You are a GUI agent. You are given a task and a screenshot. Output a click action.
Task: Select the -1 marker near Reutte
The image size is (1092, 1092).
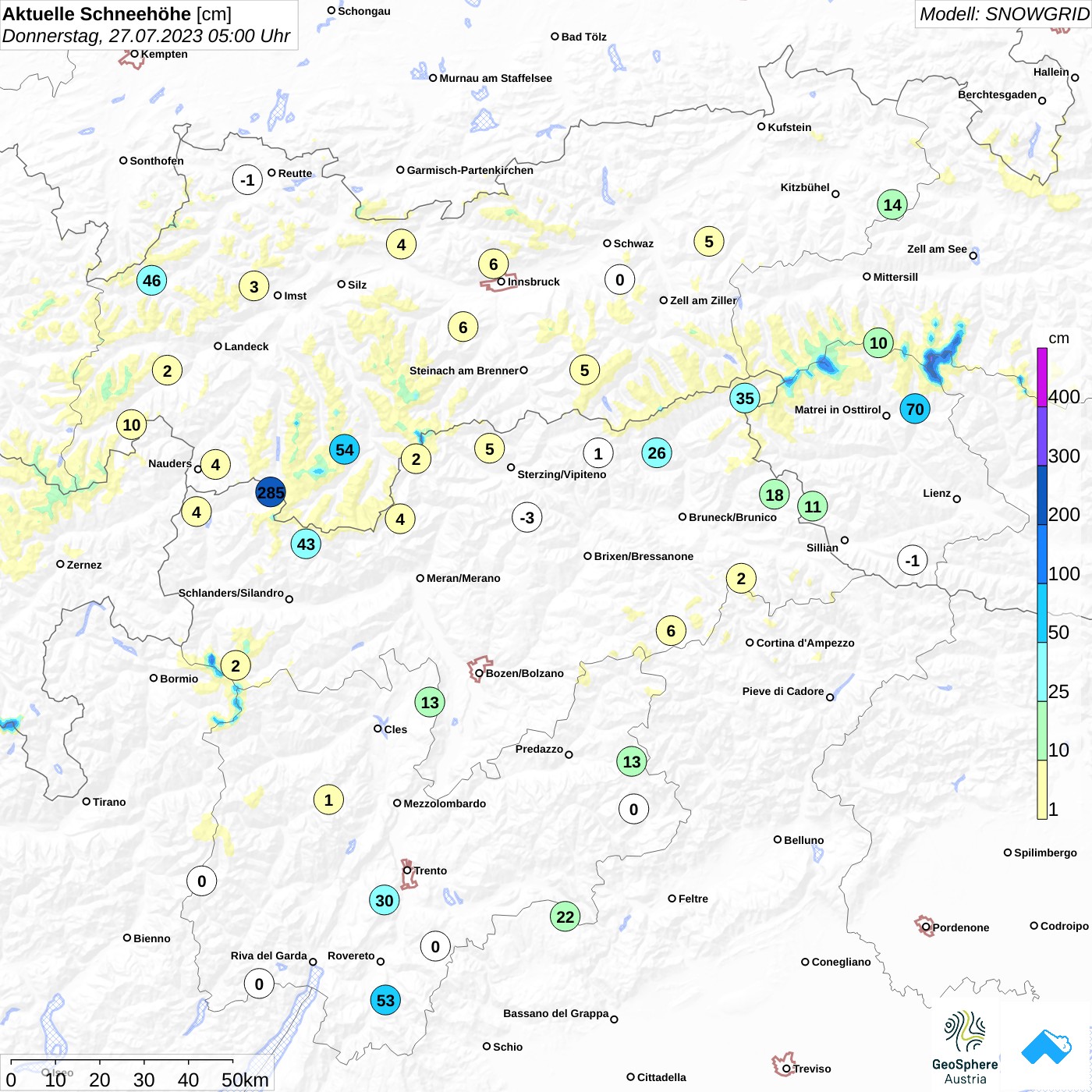tap(247, 179)
